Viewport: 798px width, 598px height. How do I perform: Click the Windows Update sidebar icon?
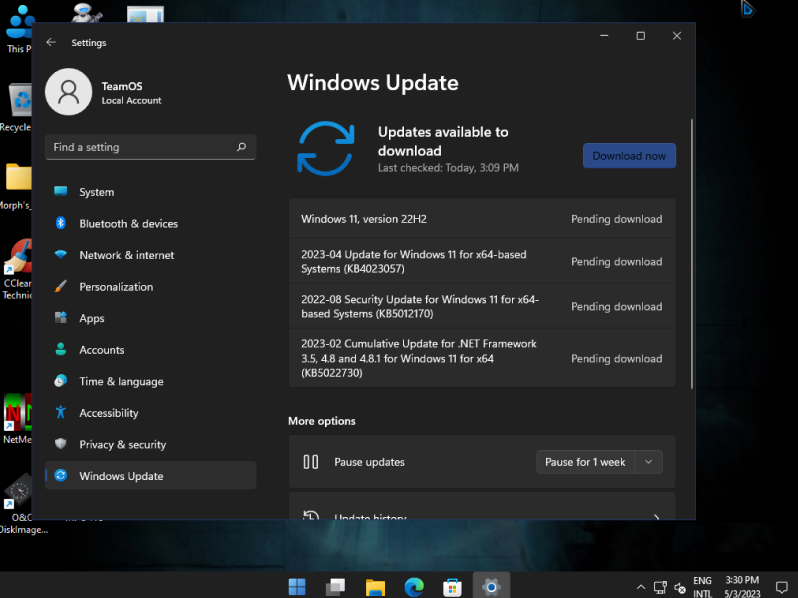pyautogui.click(x=61, y=475)
